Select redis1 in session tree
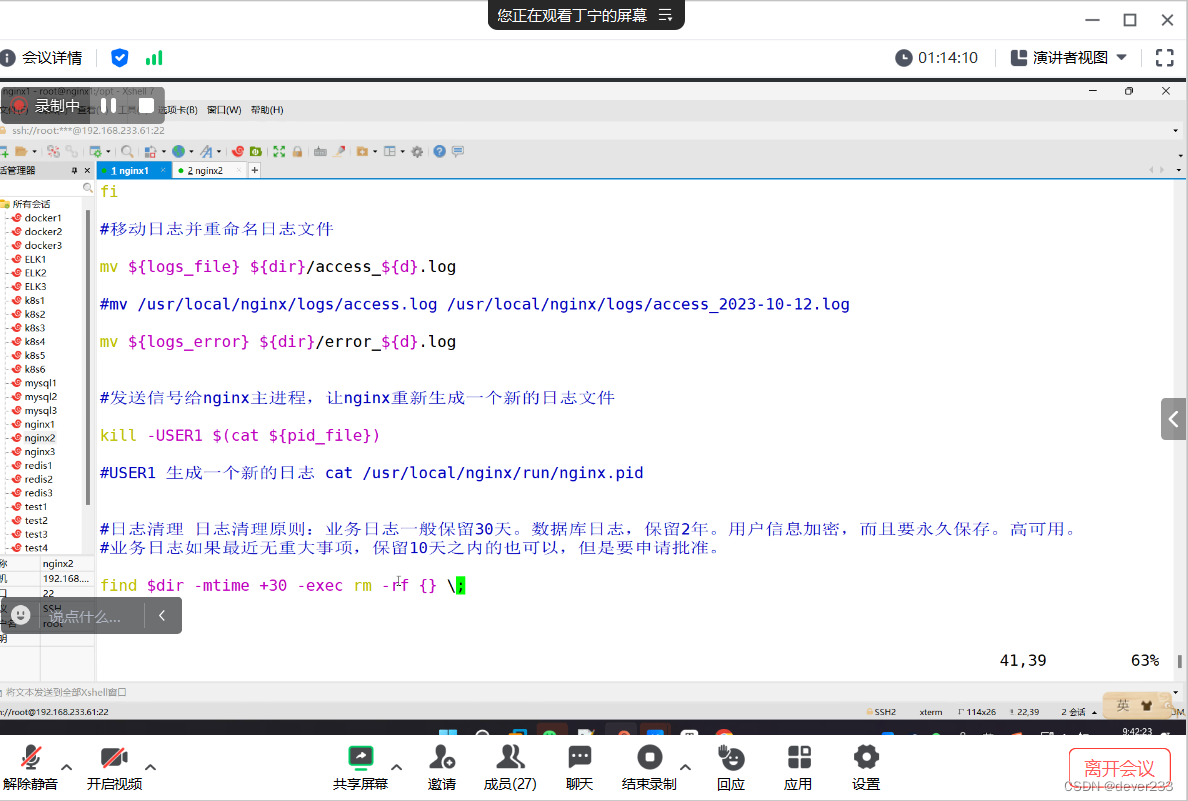 pos(38,465)
